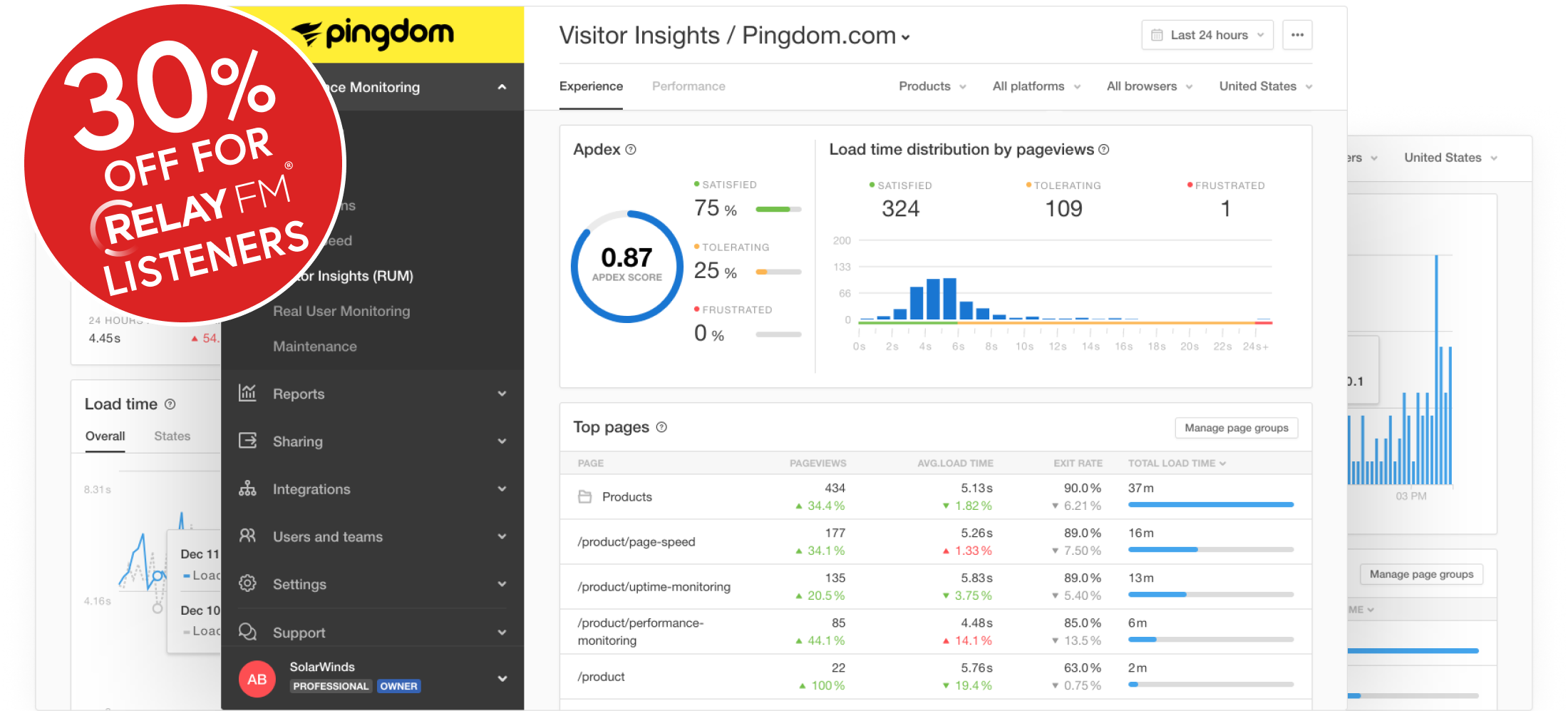Click the Apdex help question icon
The image size is (1568, 711).
pyautogui.click(x=631, y=150)
